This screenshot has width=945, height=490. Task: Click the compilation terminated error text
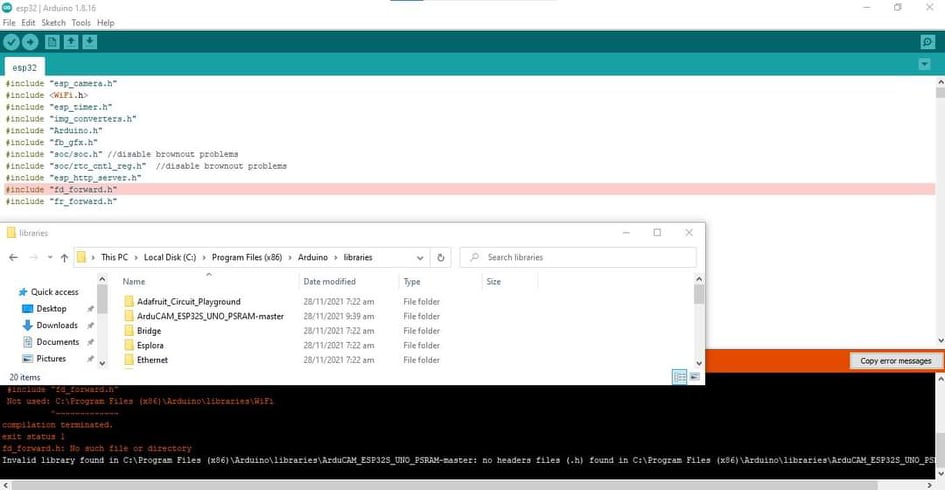tap(57, 425)
